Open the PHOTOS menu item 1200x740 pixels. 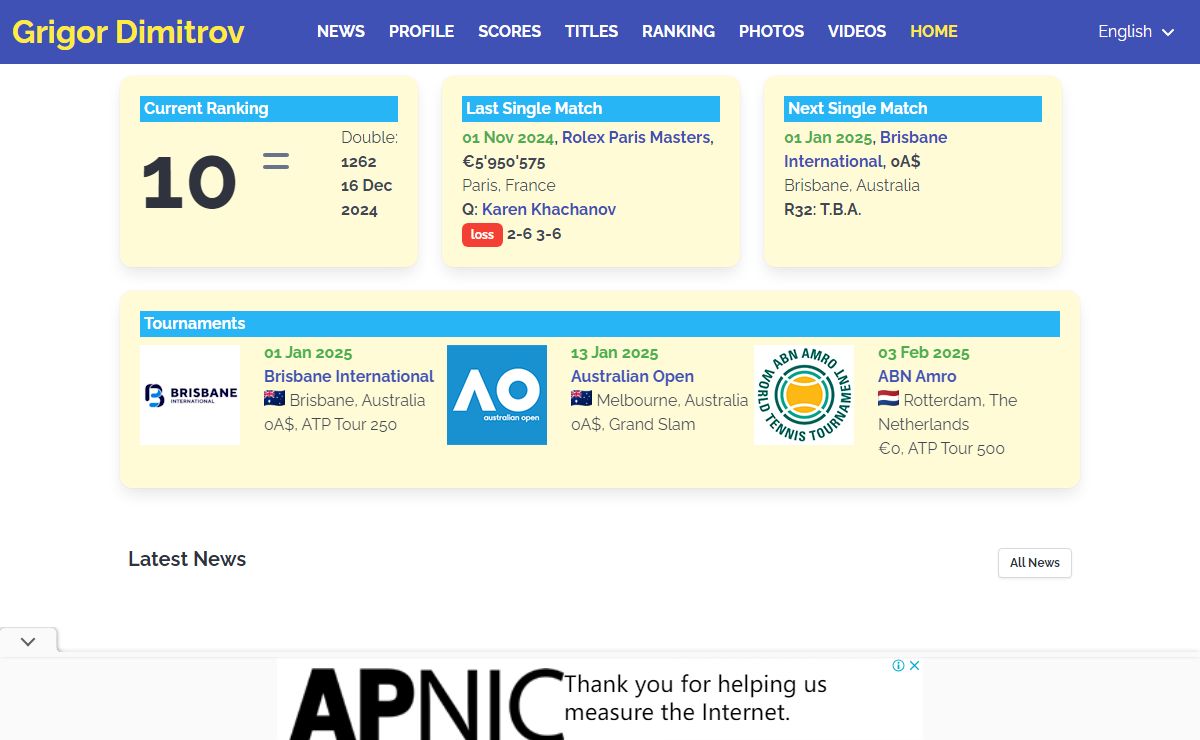(x=771, y=32)
